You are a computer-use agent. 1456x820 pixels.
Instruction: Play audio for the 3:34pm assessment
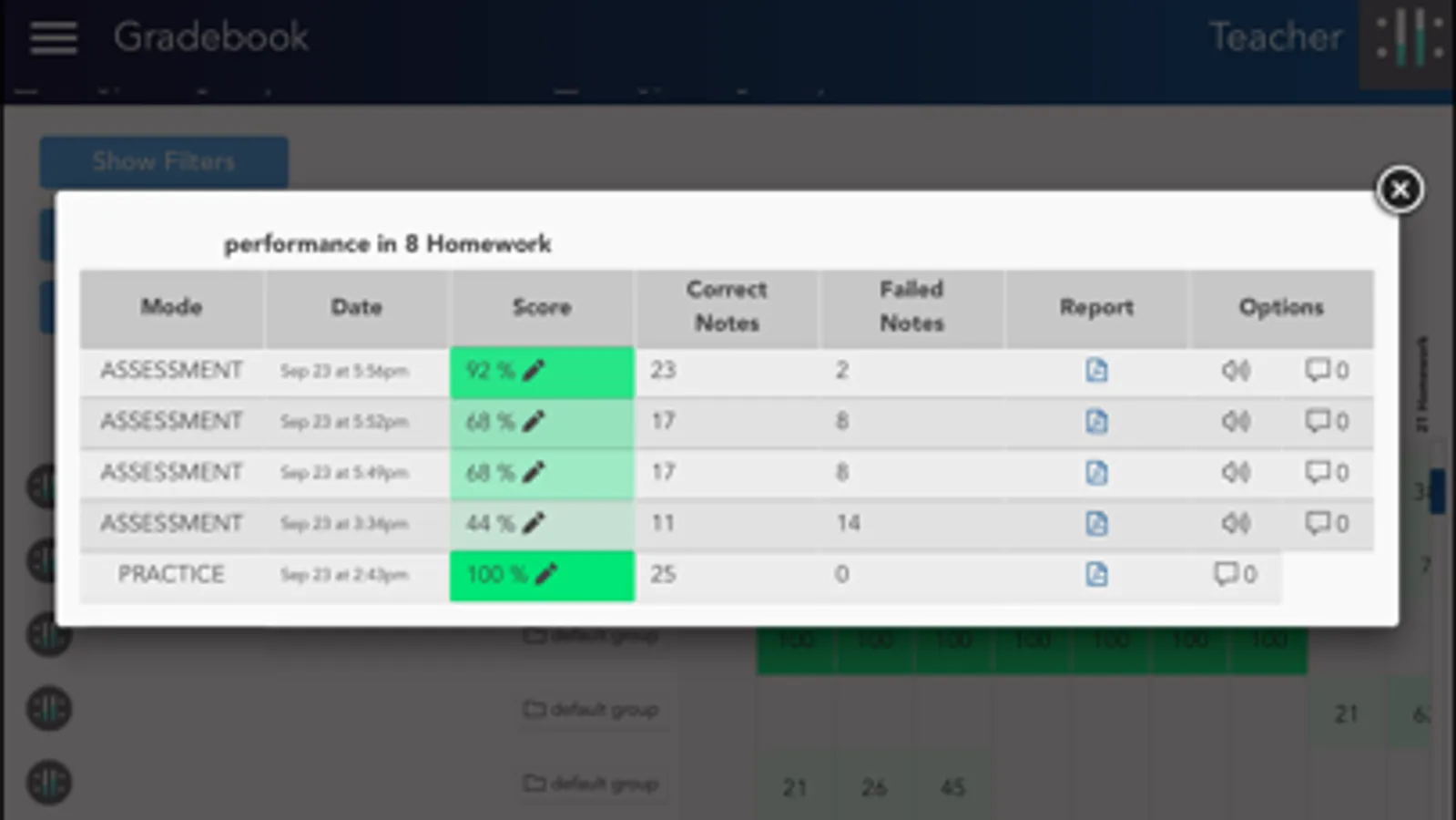[x=1236, y=523]
